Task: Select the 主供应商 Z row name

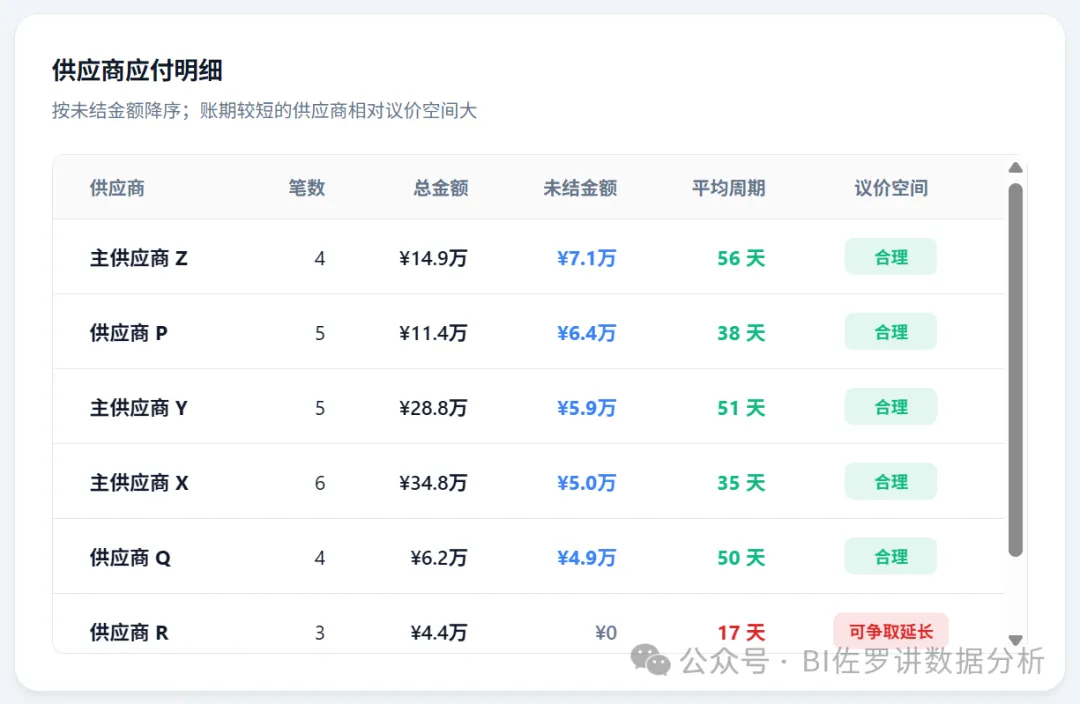Action: tap(138, 258)
